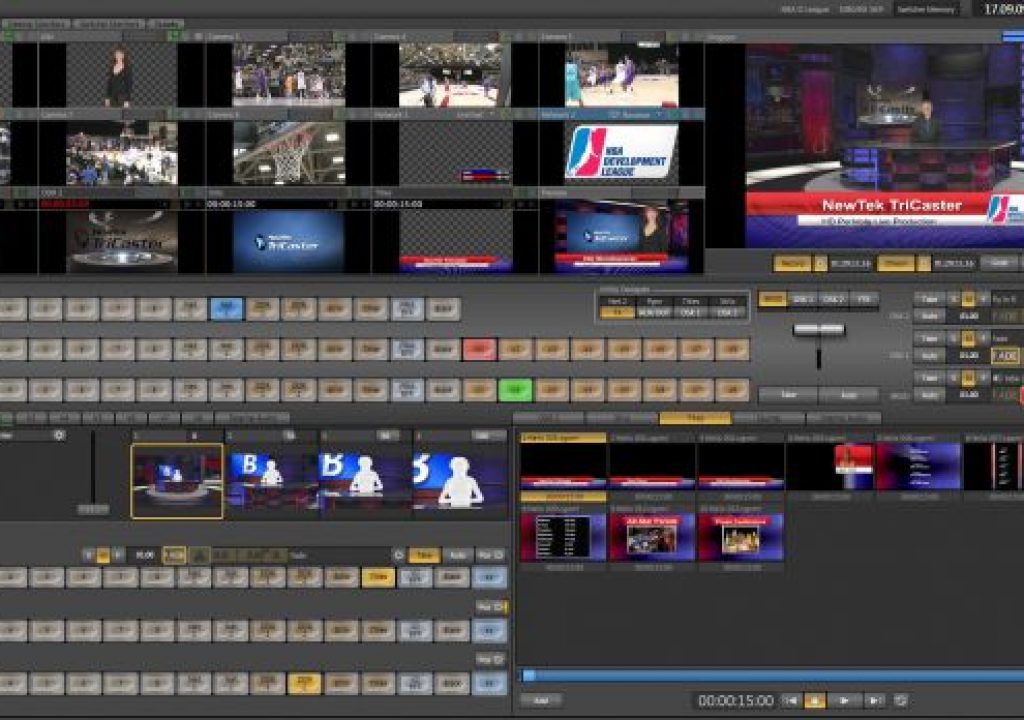
Task: Open the tab right of the highlighted Title tab
Action: pyautogui.click(x=768, y=417)
